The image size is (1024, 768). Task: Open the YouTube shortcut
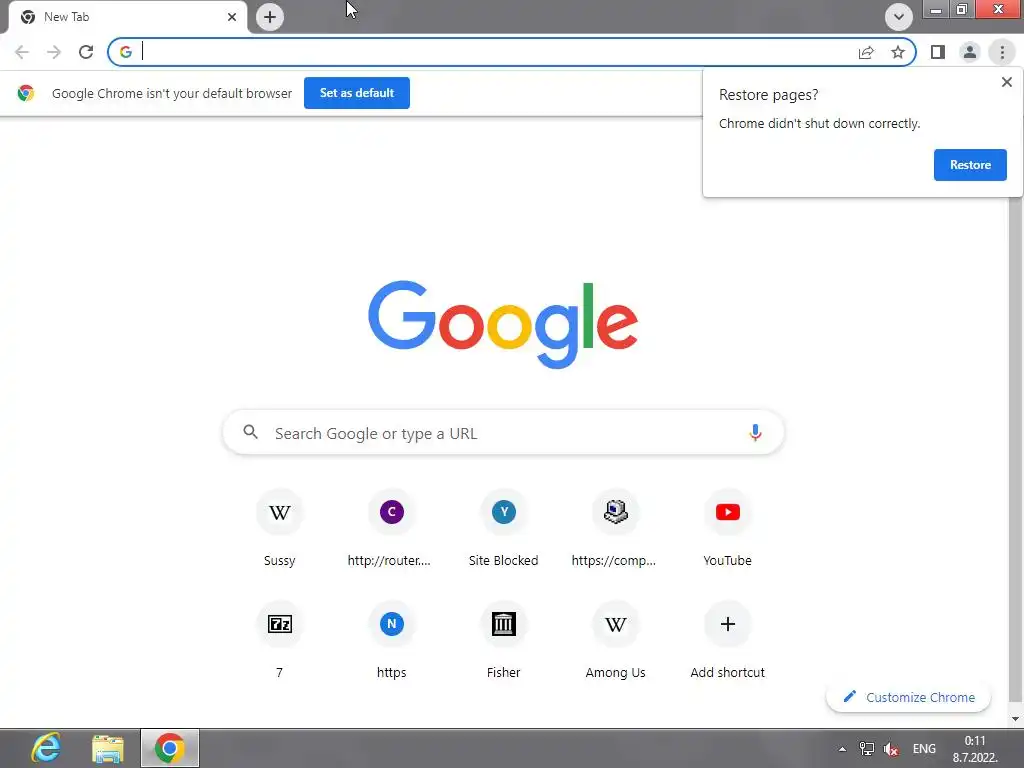[x=728, y=528]
